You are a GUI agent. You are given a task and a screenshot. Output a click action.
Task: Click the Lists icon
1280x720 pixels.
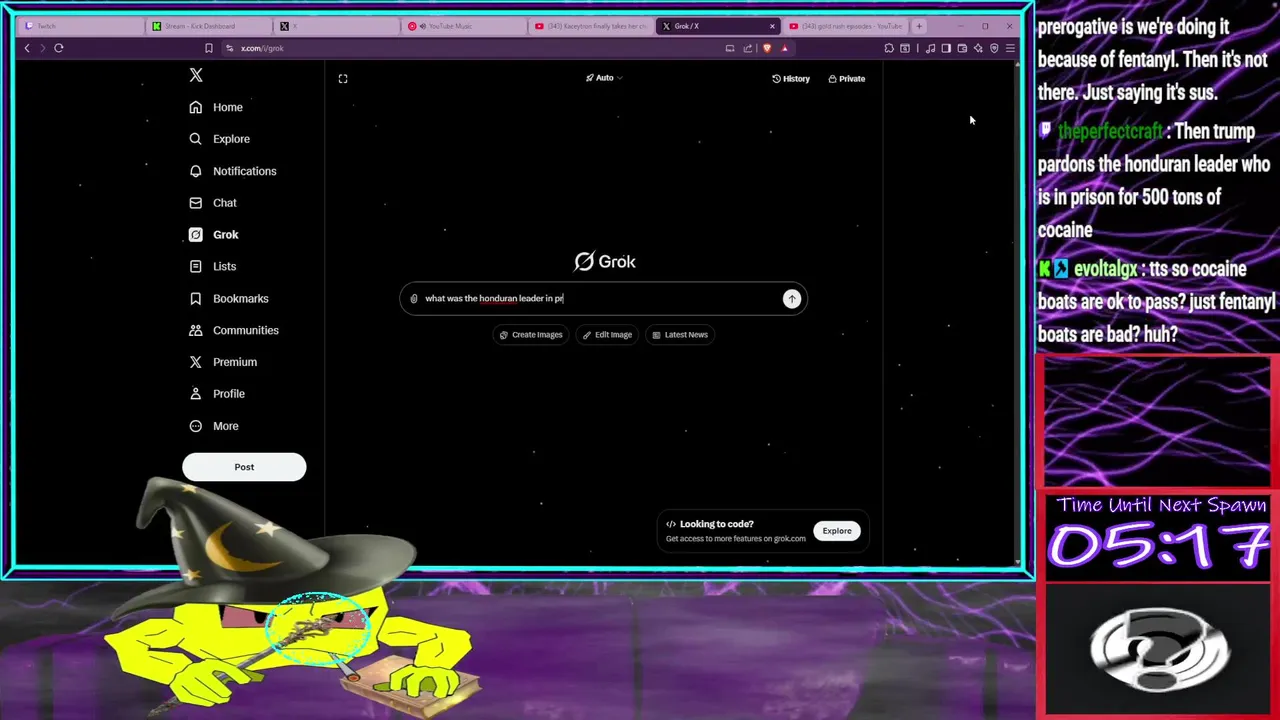click(195, 267)
